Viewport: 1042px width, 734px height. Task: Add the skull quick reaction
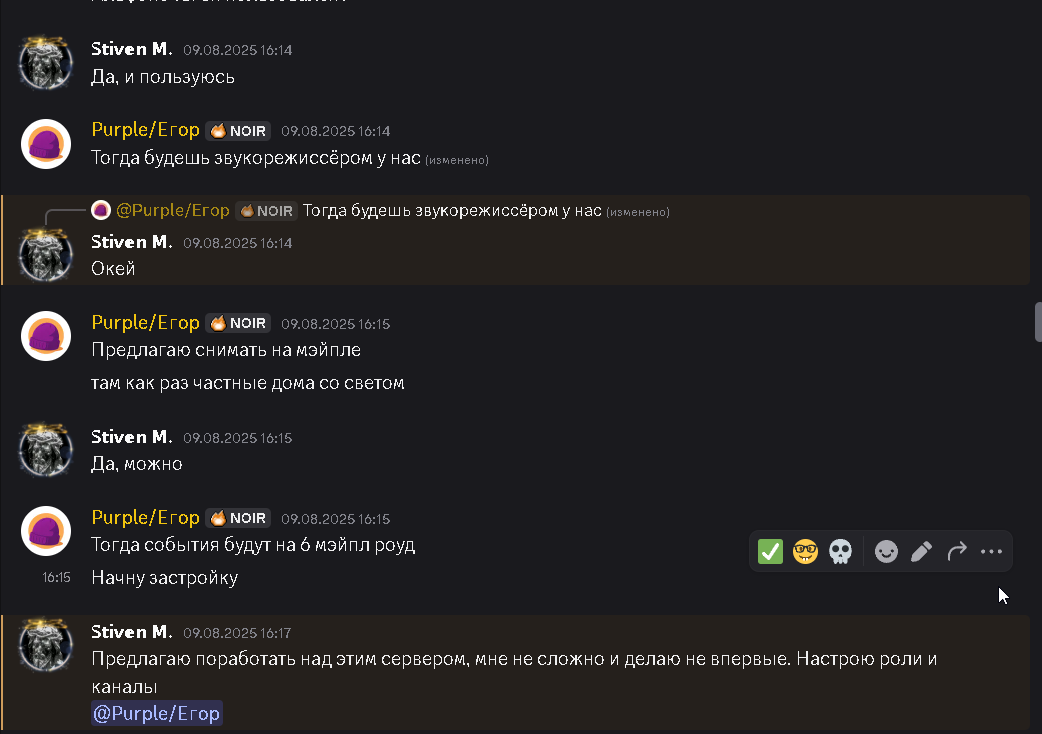pyautogui.click(x=840, y=551)
